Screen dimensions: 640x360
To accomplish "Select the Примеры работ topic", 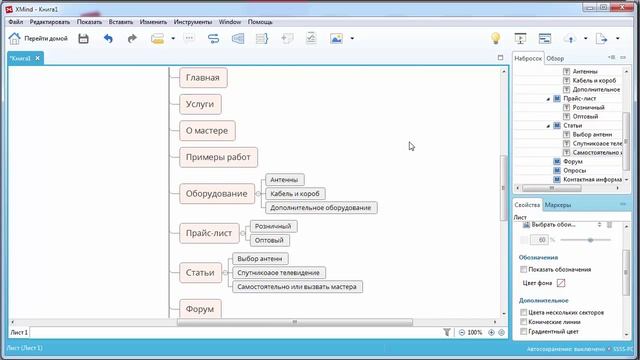I will pyautogui.click(x=218, y=157).
